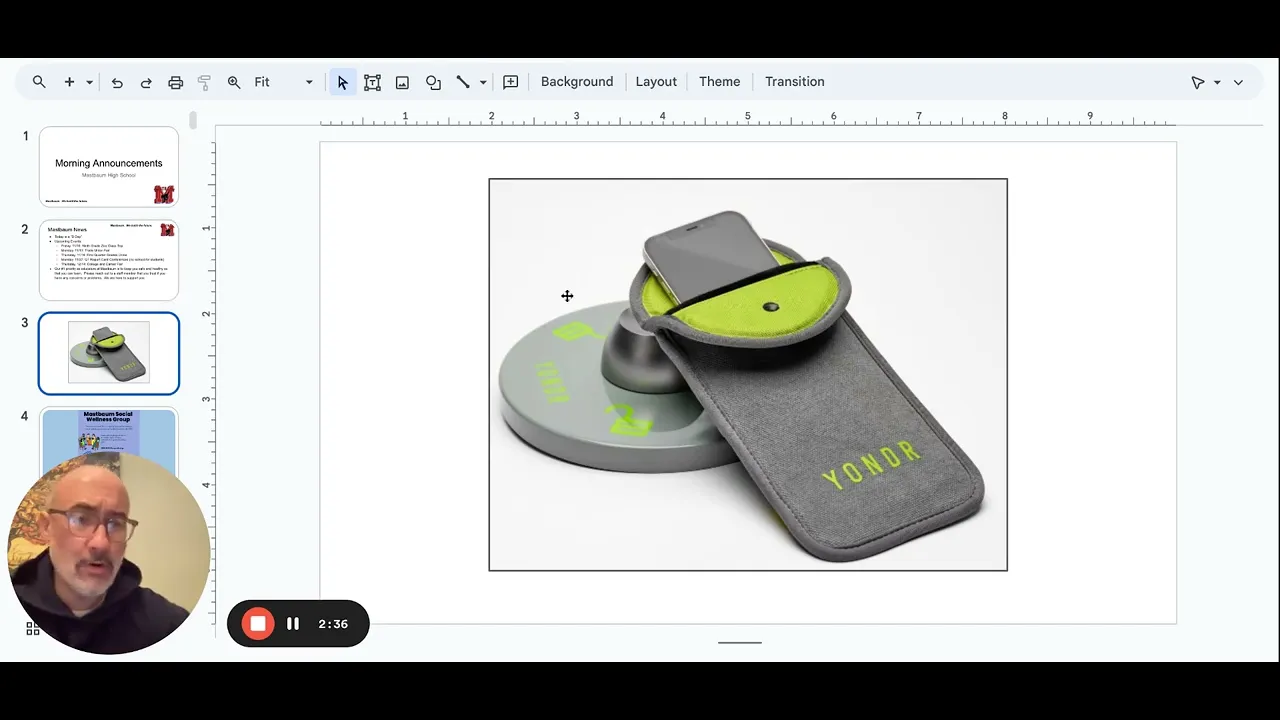Select the line tool
The height and width of the screenshot is (720, 1280).
click(463, 82)
